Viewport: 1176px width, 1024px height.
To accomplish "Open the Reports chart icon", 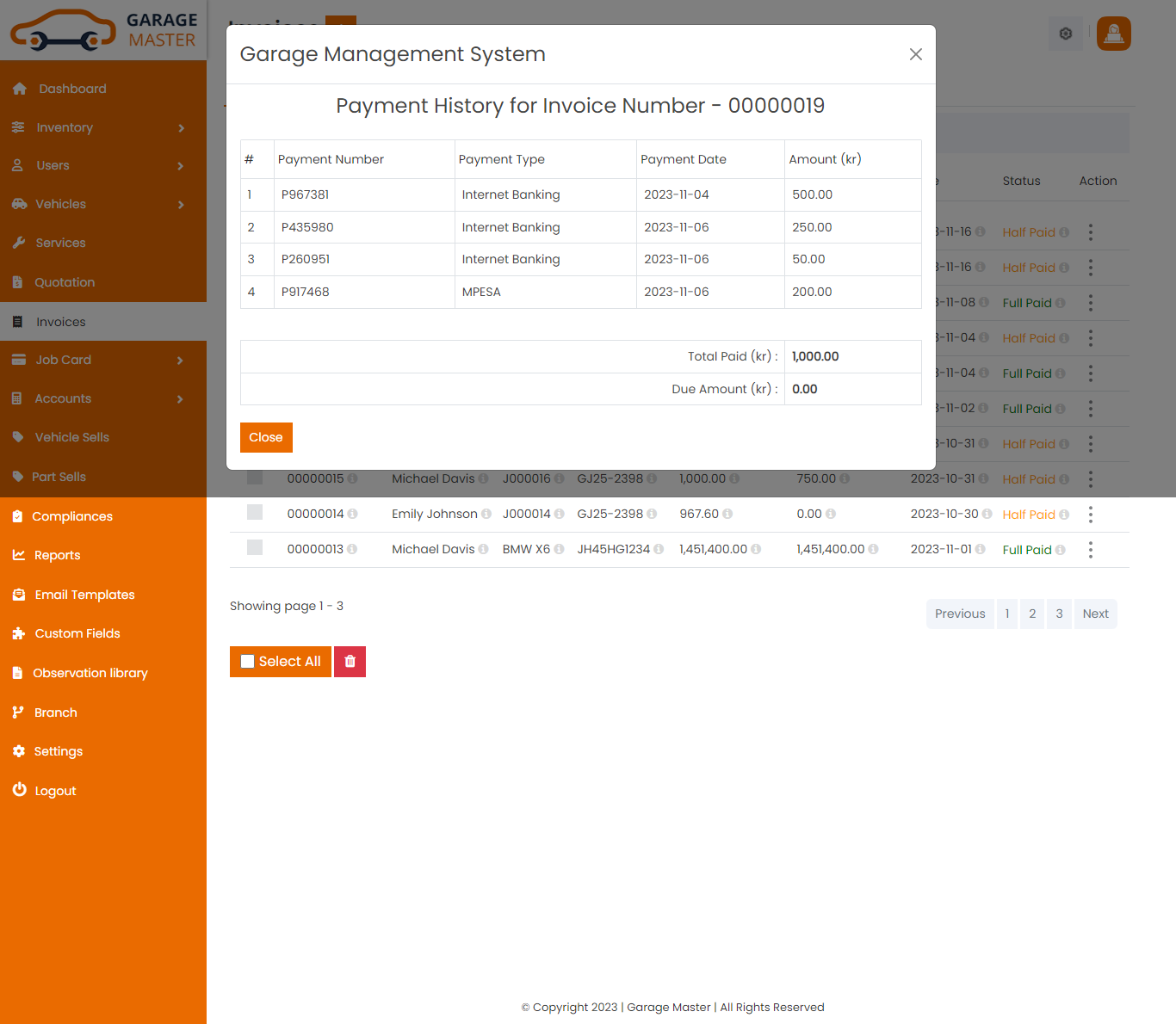I will (20, 555).
